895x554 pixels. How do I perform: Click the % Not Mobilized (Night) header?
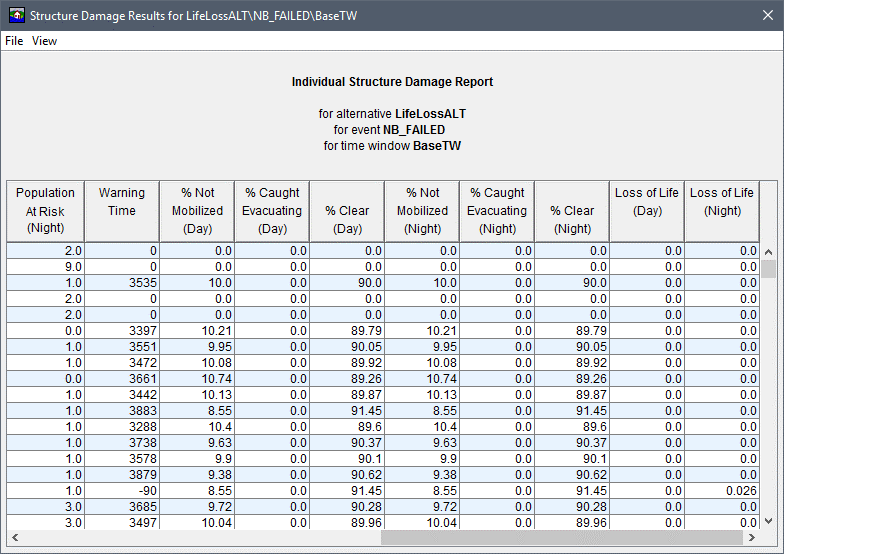tap(422, 211)
